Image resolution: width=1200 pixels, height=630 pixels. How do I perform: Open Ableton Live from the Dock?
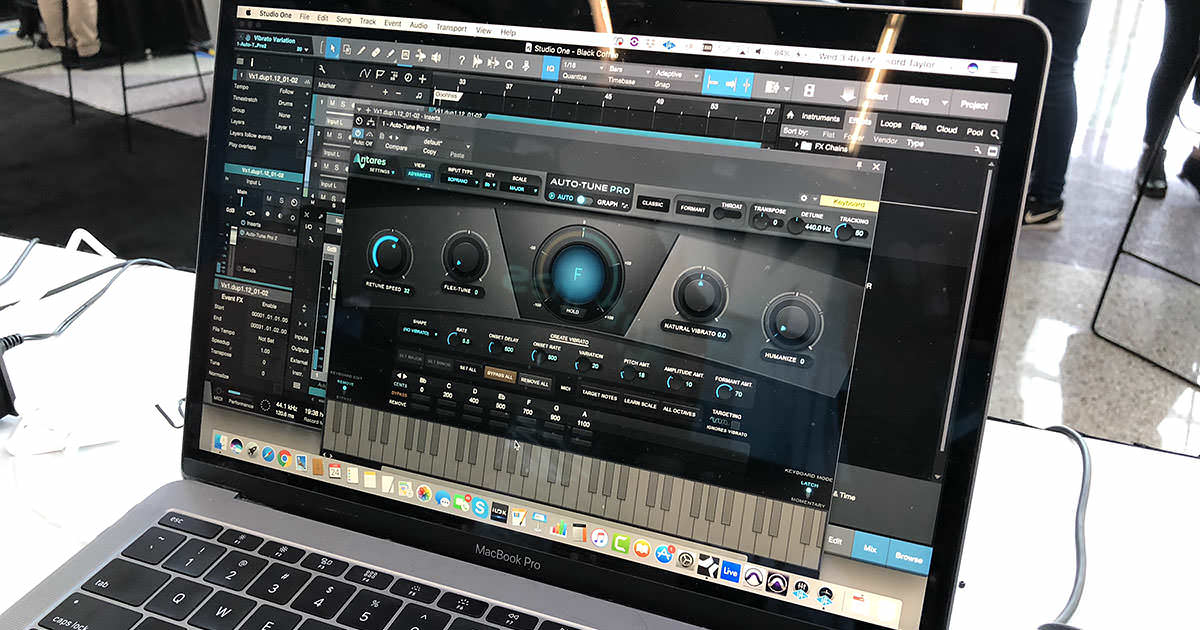(x=730, y=571)
